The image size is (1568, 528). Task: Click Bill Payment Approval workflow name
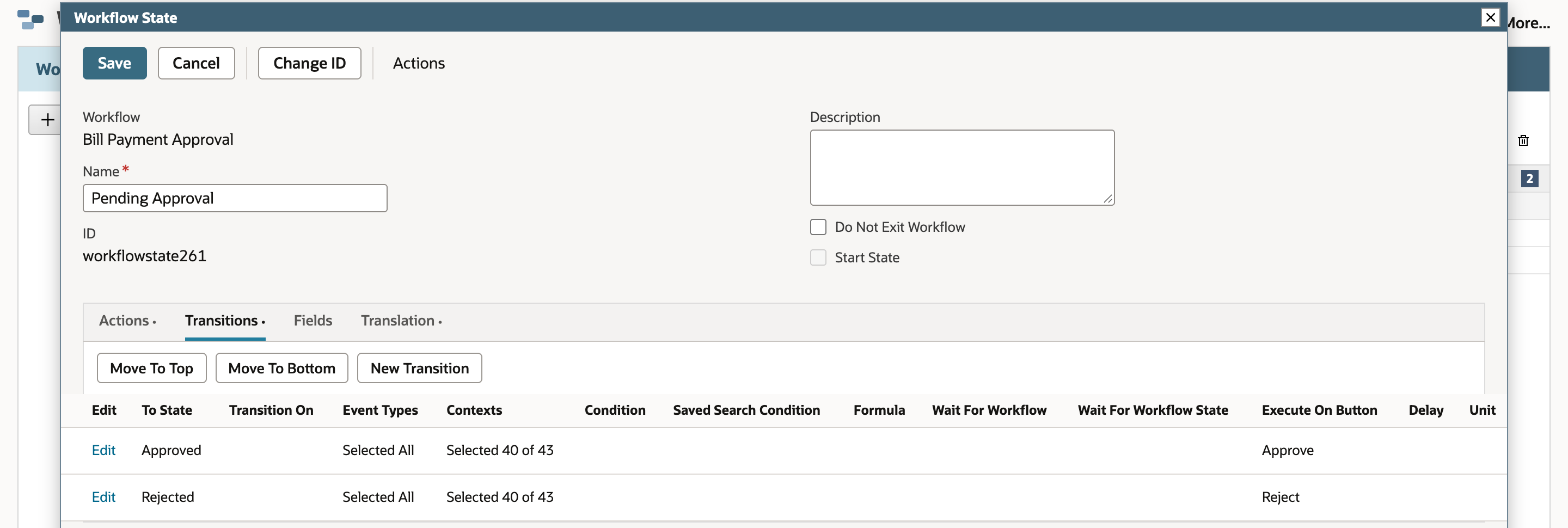[x=158, y=139]
